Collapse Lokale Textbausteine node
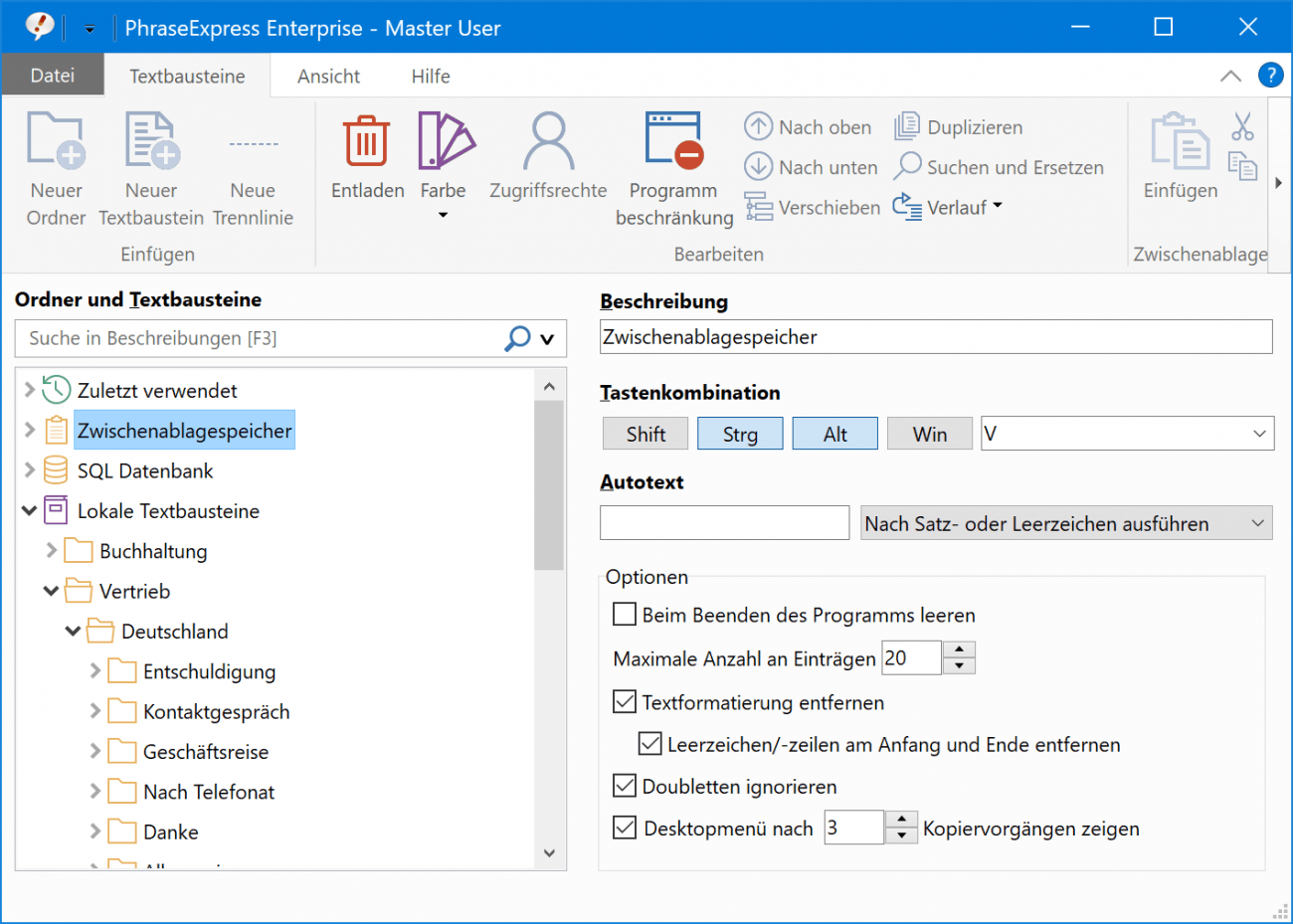The height and width of the screenshot is (924, 1293). (x=29, y=510)
